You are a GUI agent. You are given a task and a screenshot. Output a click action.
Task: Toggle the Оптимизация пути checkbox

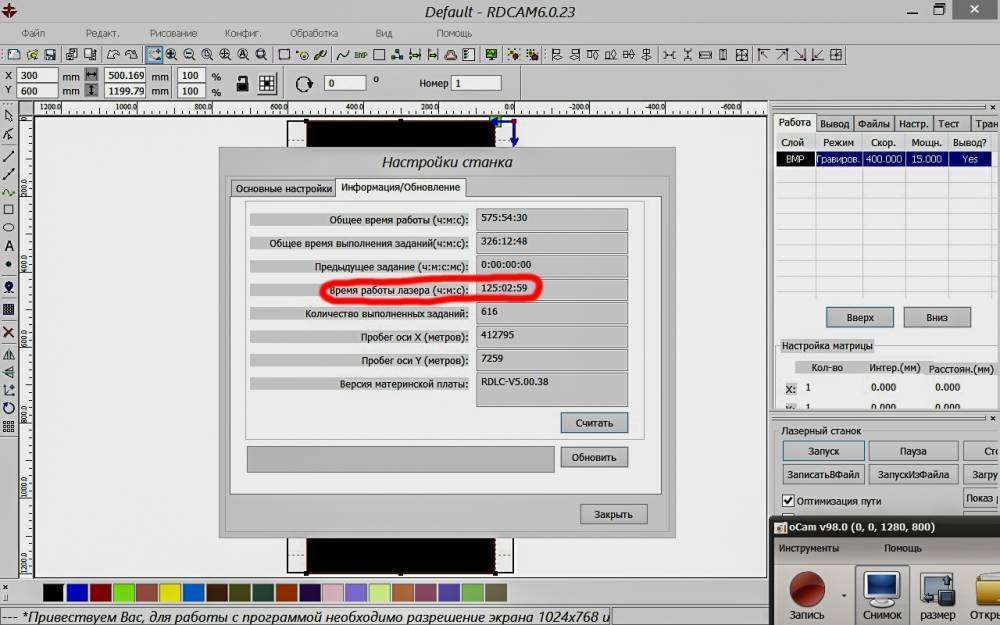coord(788,500)
